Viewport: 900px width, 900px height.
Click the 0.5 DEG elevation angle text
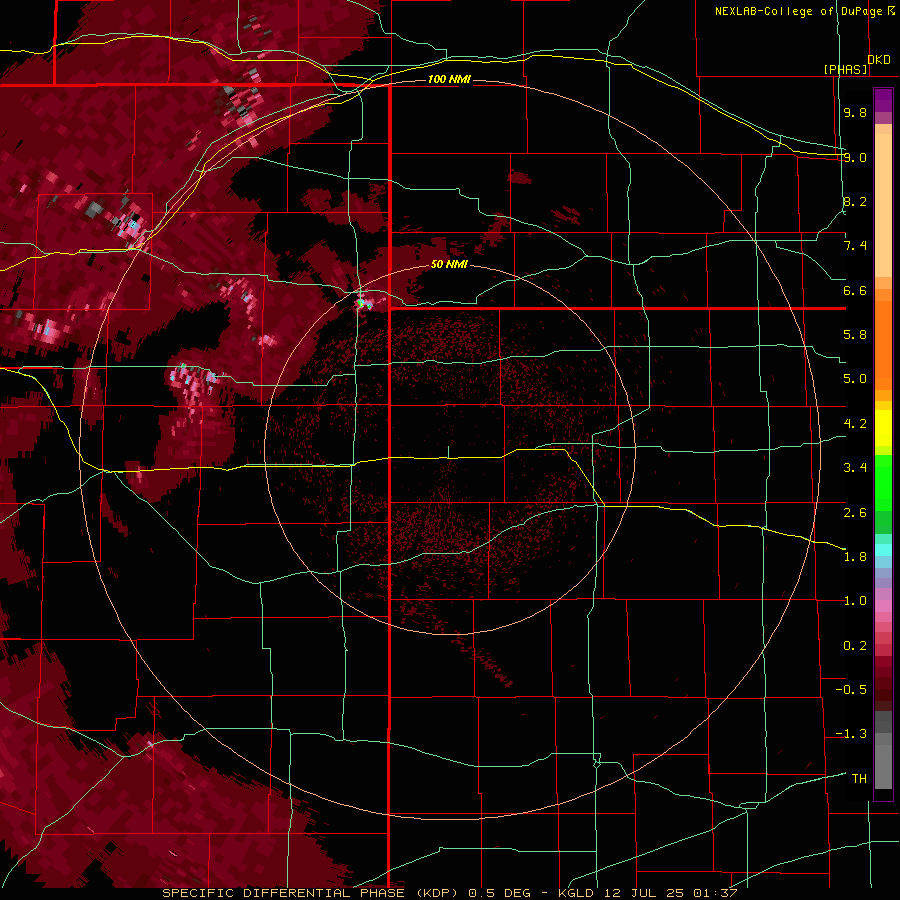tap(498, 893)
